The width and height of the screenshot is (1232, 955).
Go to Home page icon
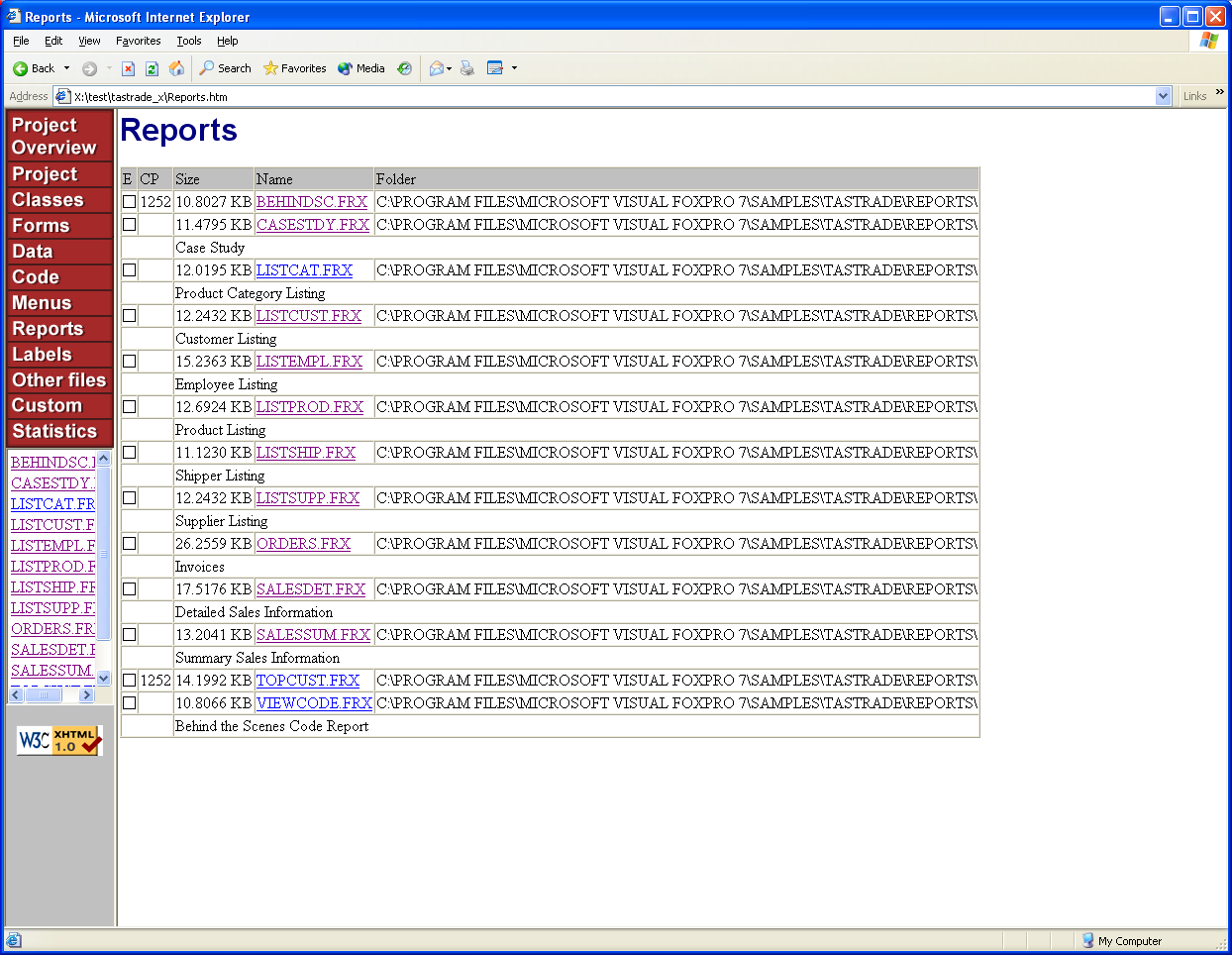click(176, 68)
